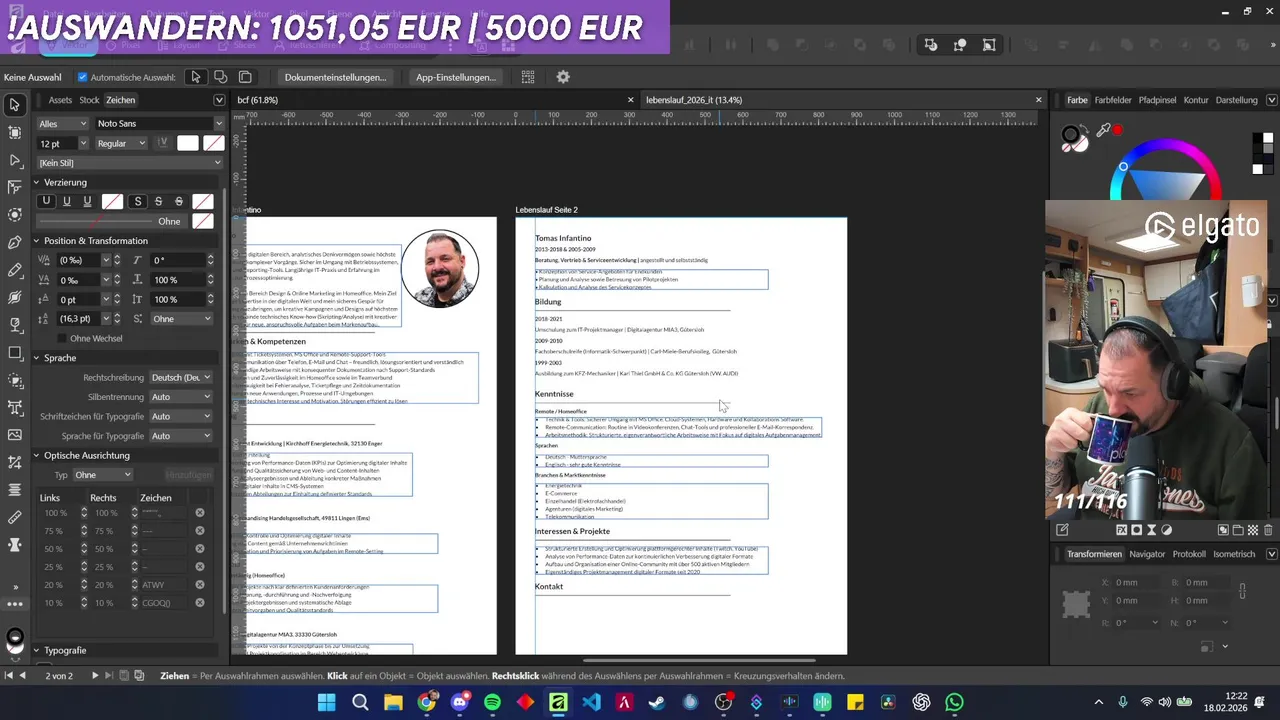1280x720 pixels.
Task: Select the Place Image tool
Action: (x=14, y=435)
